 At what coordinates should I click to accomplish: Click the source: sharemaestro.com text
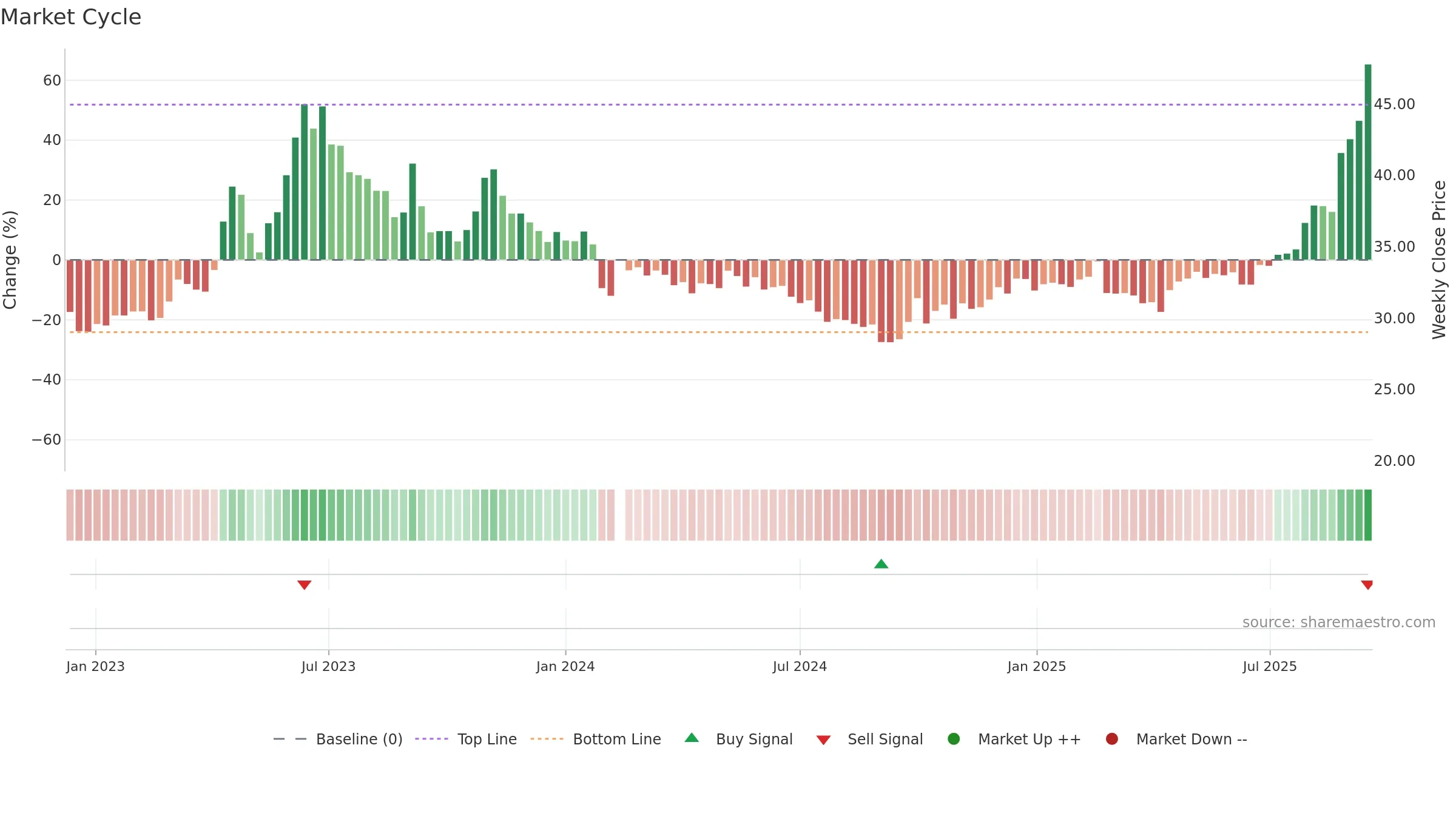(1339, 622)
